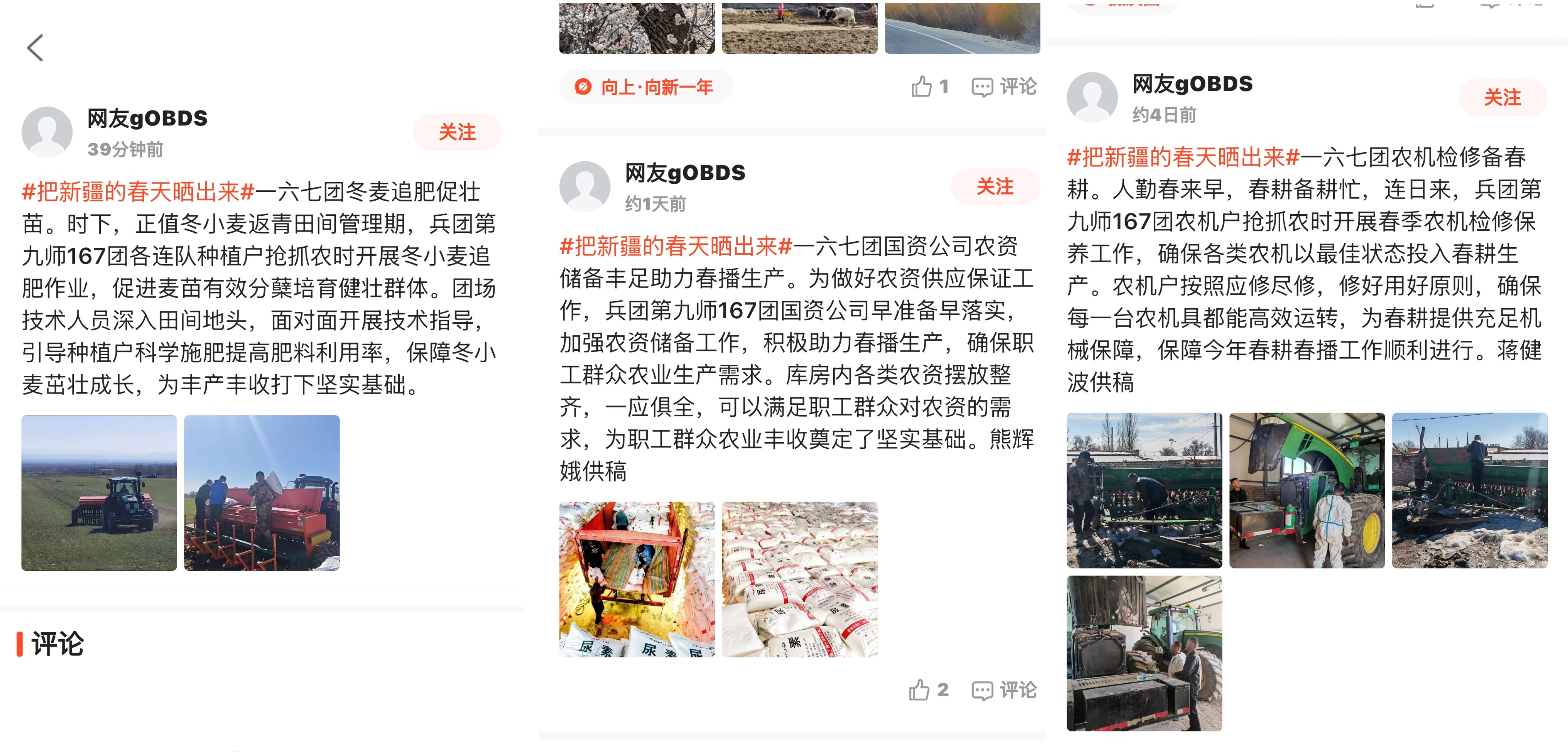This screenshot has height=752, width=1568.
Task: View the overhead red truck unloading photo
Action: tap(637, 579)
